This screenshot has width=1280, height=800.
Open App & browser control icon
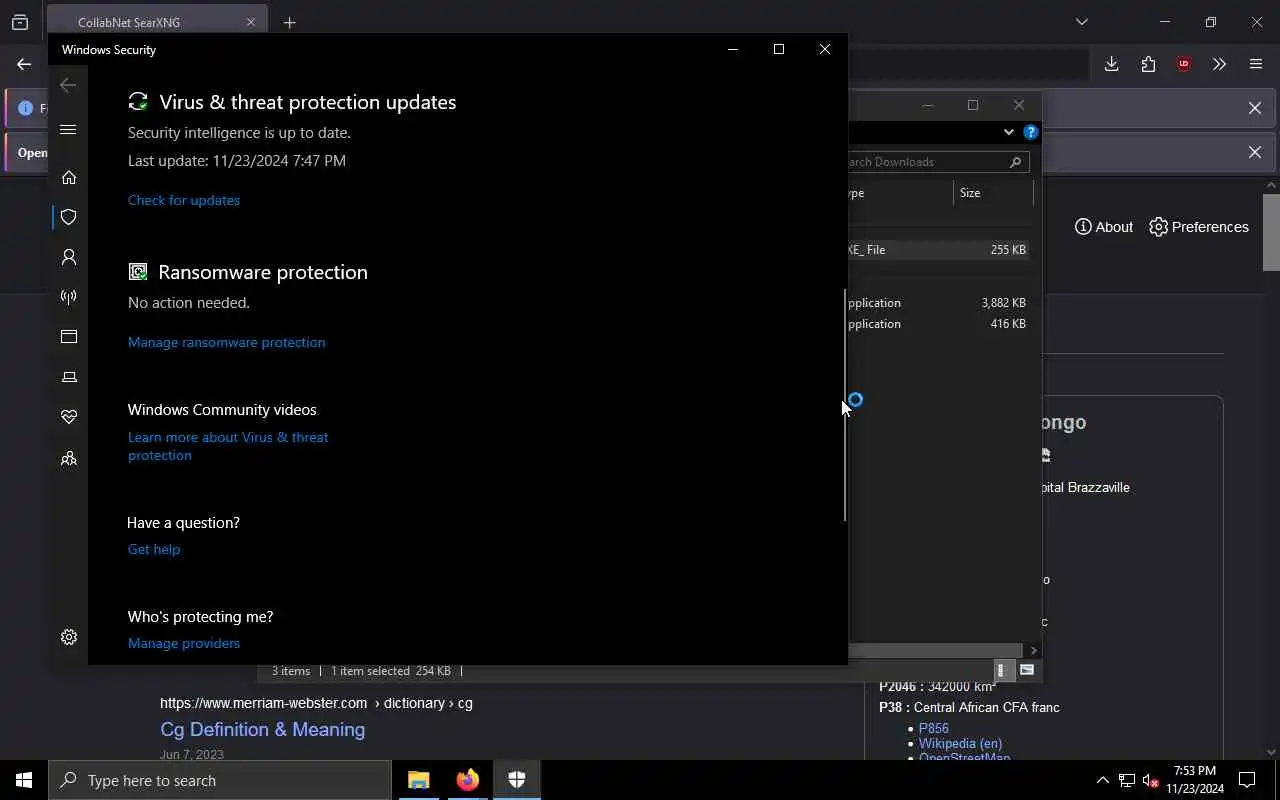[69, 337]
